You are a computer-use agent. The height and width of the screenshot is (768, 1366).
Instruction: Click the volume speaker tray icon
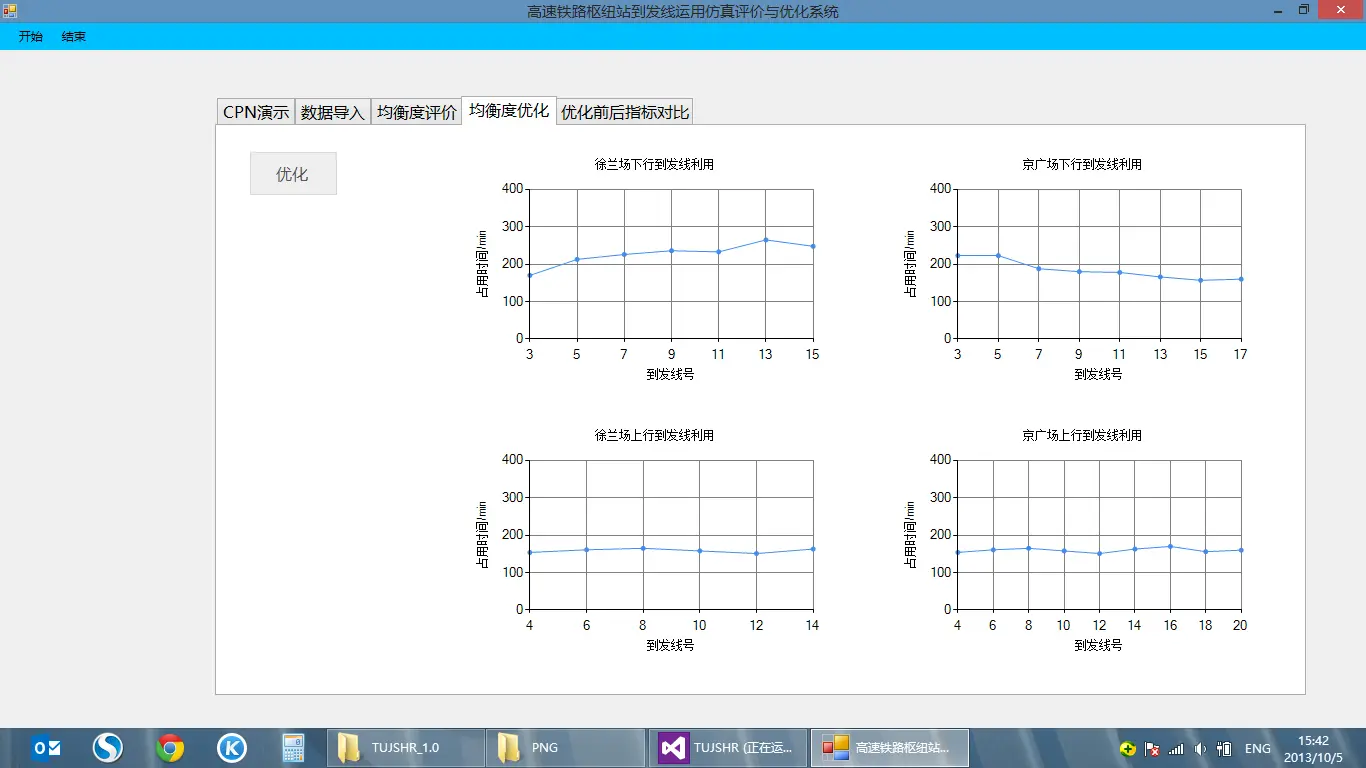[1200, 749]
